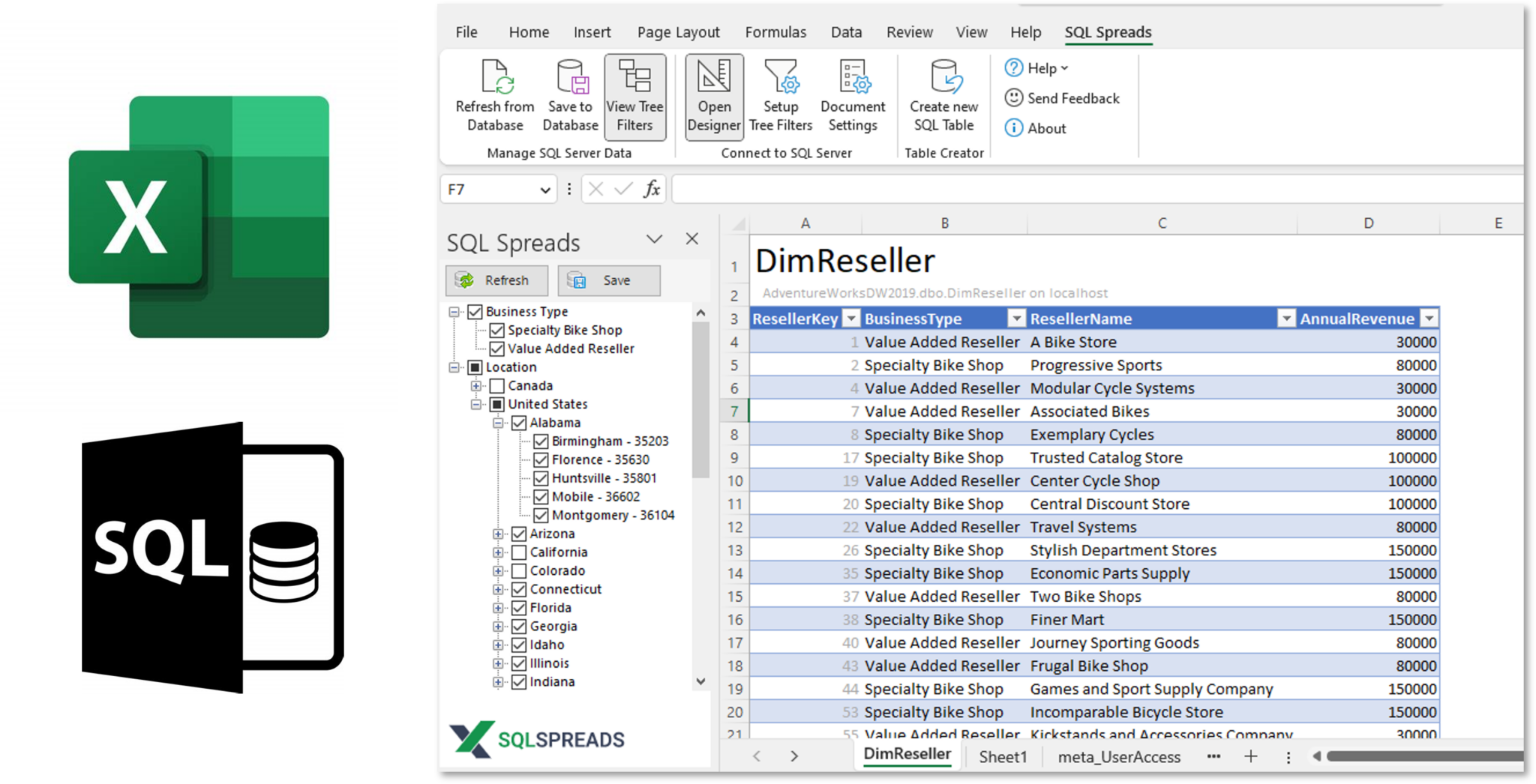Open SQL Spreads pane options chevron
1536x784 pixels.
click(654, 239)
